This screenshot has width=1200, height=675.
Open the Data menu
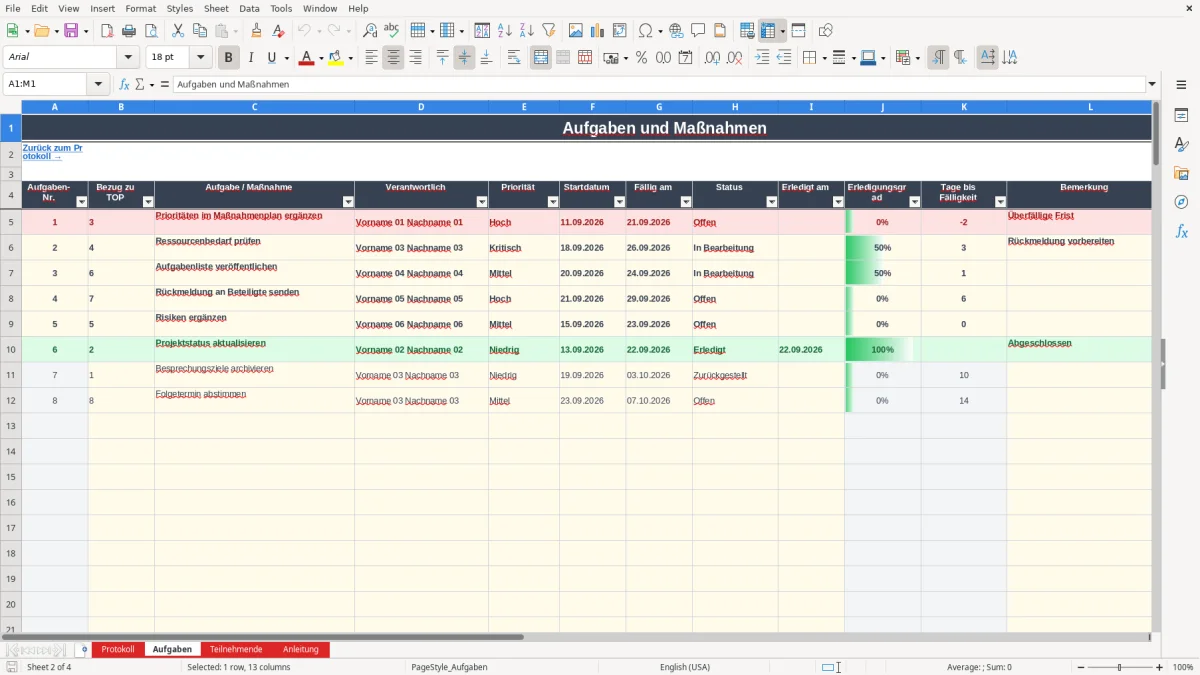249,8
